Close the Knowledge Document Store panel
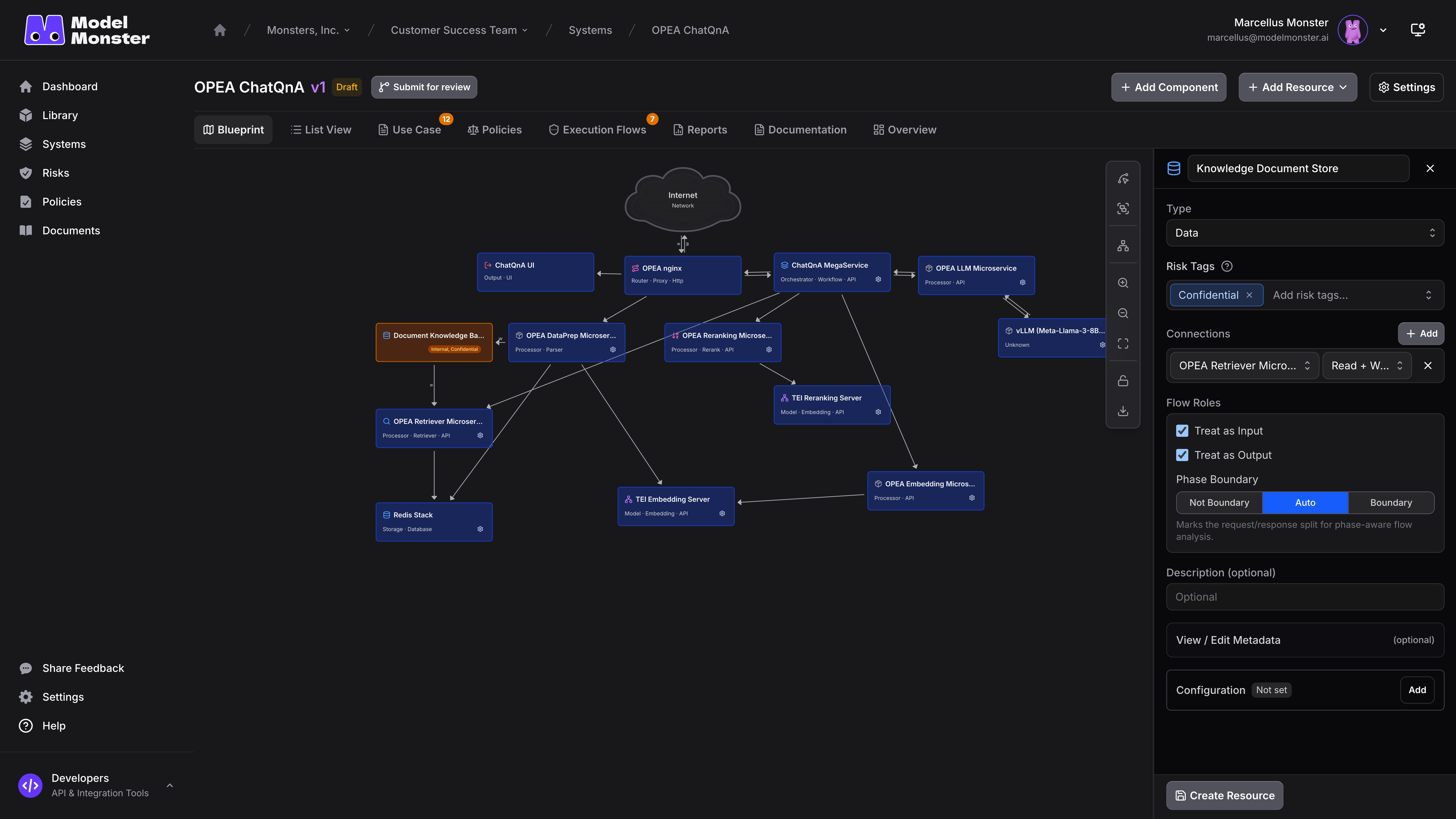The image size is (1456, 819). [1430, 168]
